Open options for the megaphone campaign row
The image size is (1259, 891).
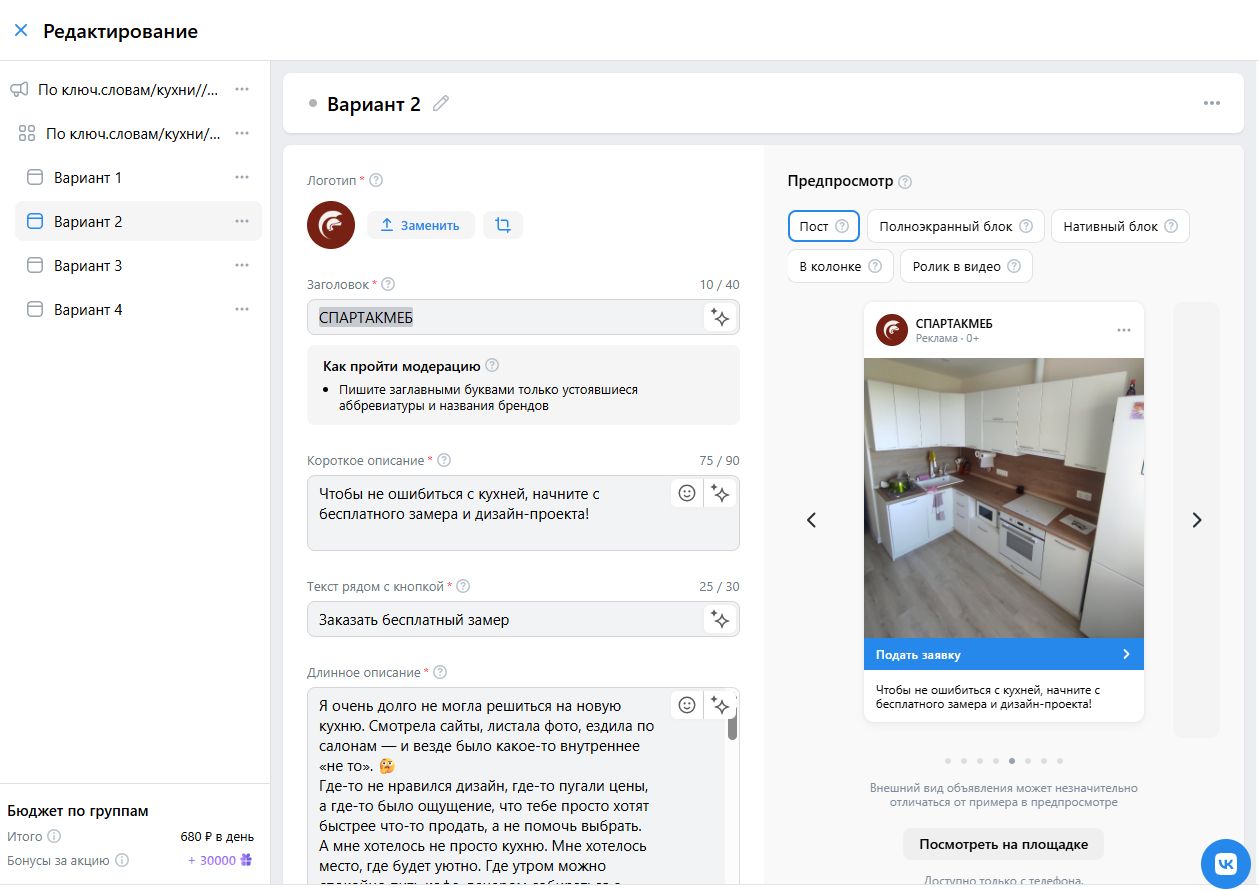[x=242, y=89]
